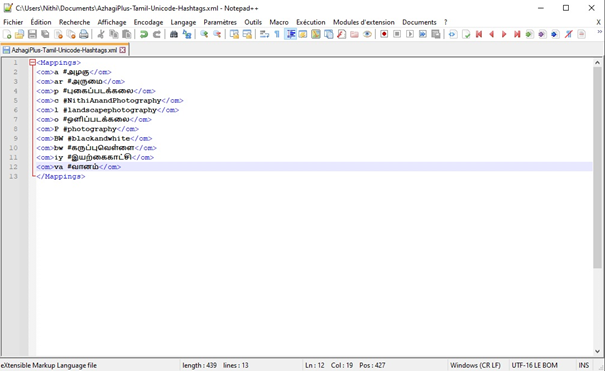Image resolution: width=605 pixels, height=371 pixels.
Task: Click the function list toolbar icon
Action: pyautogui.click(x=341, y=34)
